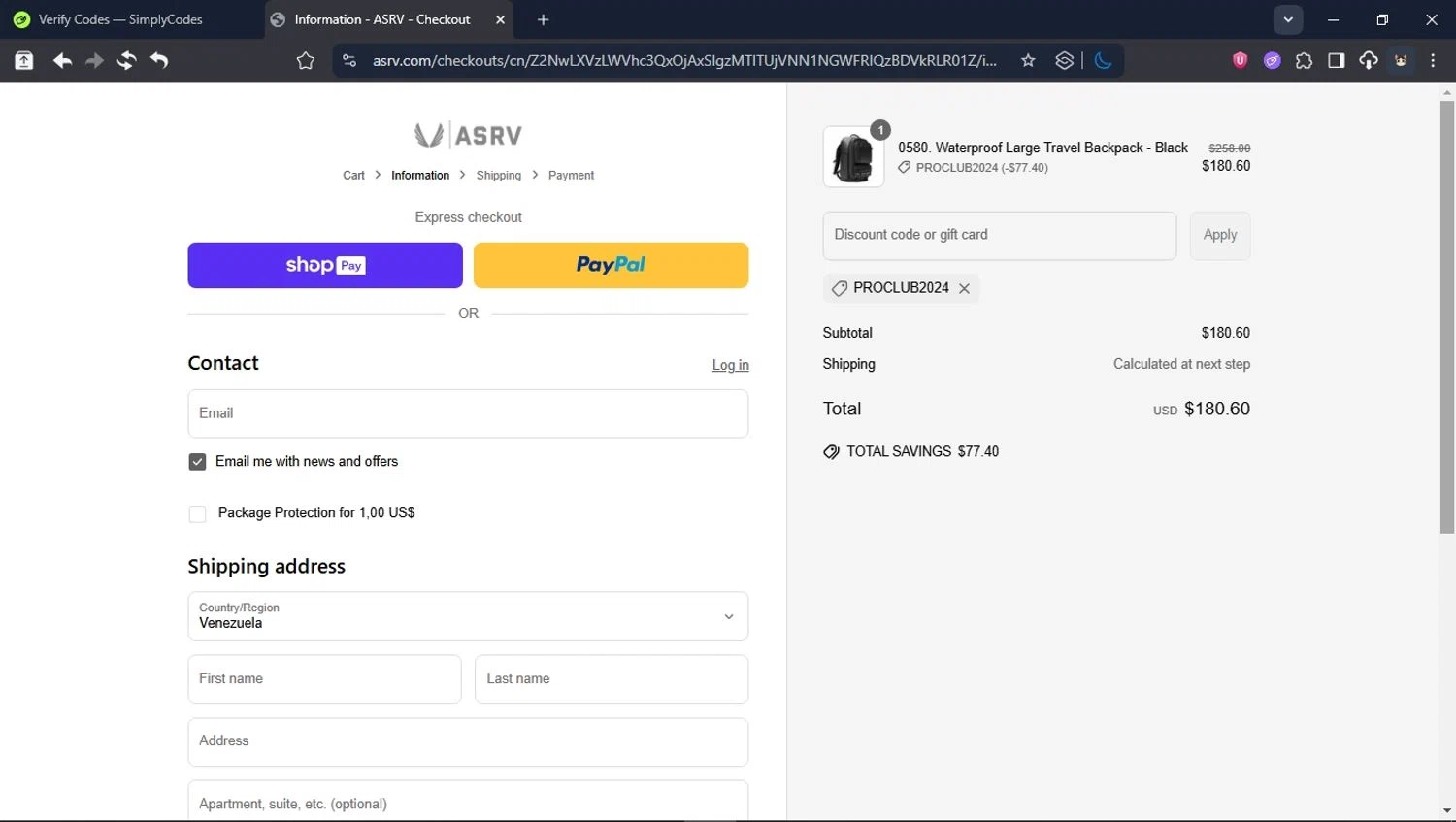The height and width of the screenshot is (822, 1456).
Task: Click the Express checkout heading
Action: pyautogui.click(x=468, y=217)
